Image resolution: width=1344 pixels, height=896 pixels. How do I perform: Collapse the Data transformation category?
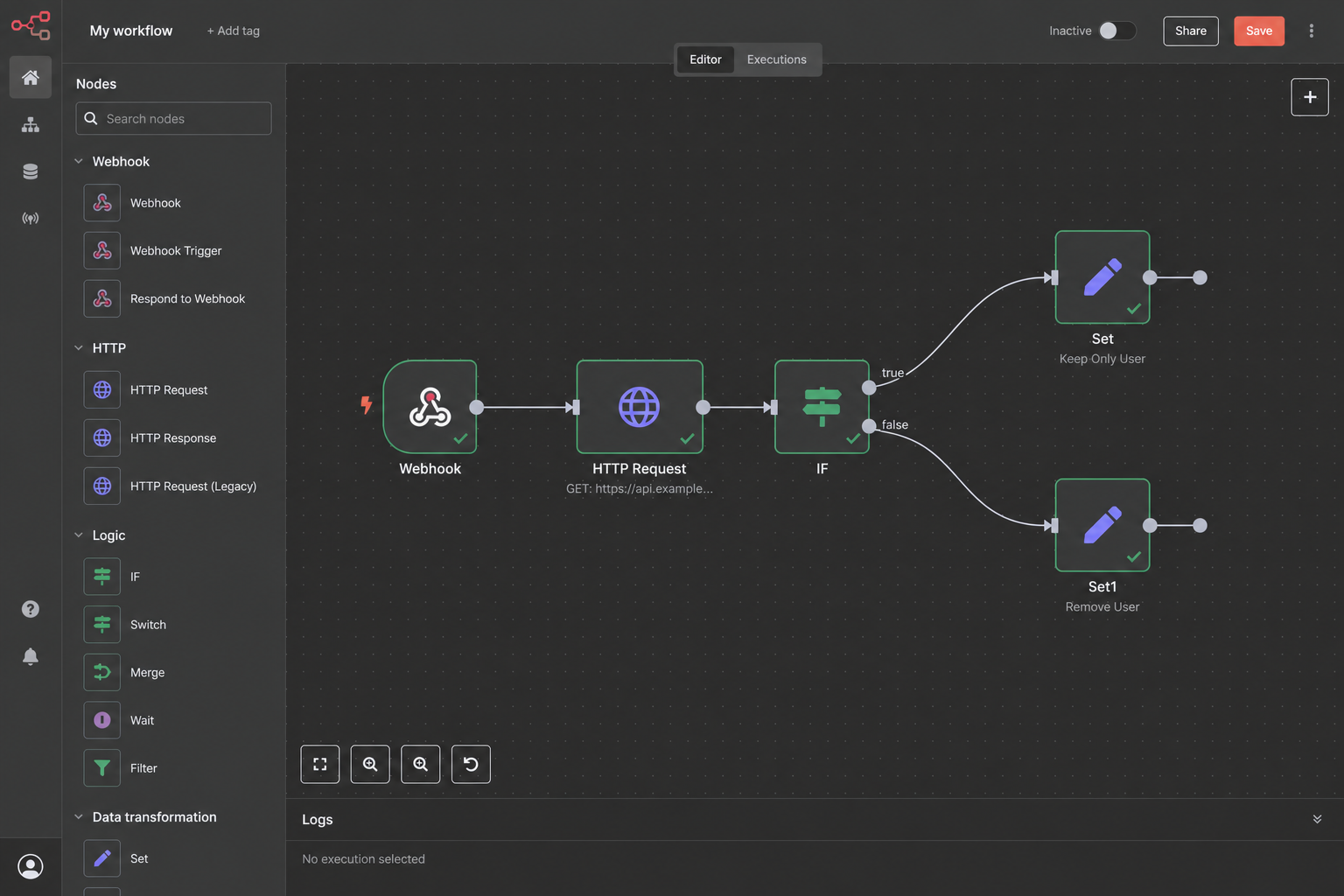click(x=79, y=816)
